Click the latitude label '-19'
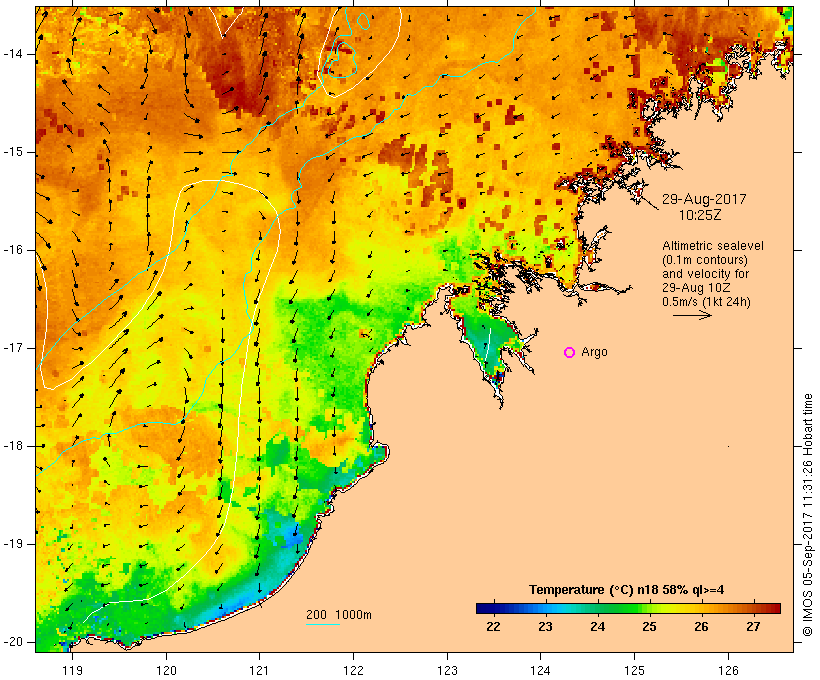The image size is (820, 680). tap(13, 544)
